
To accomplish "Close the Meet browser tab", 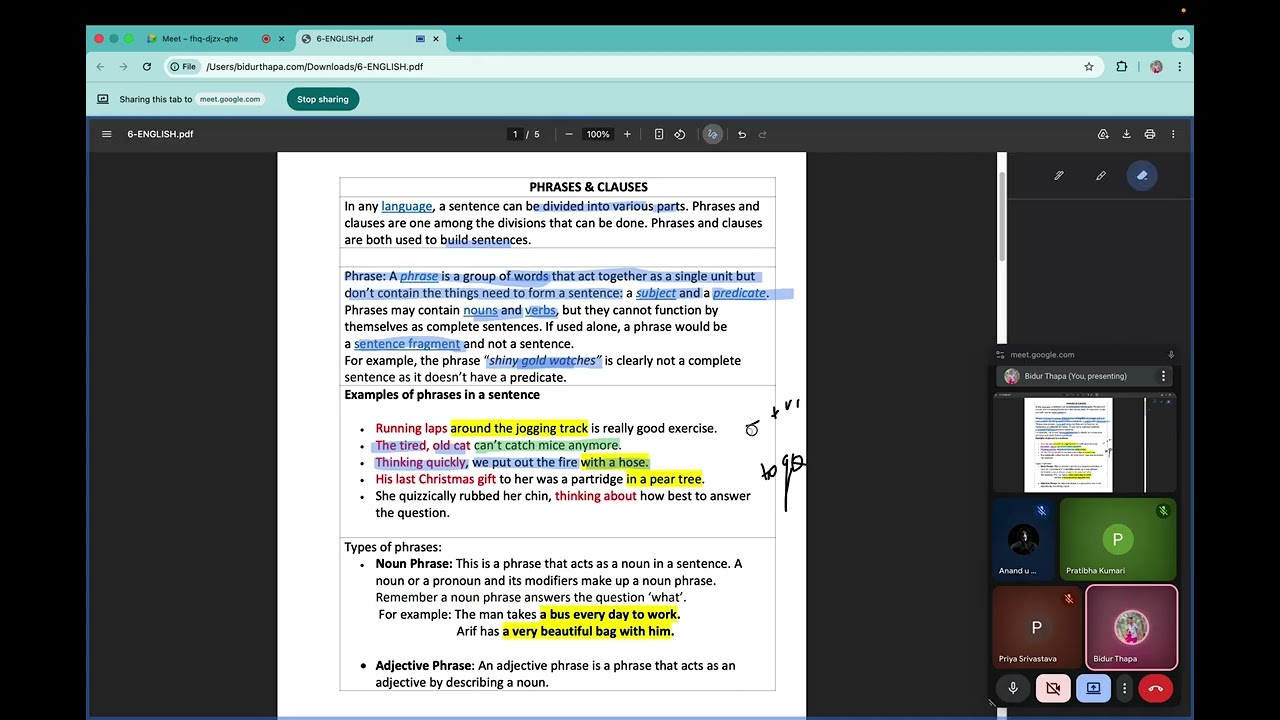I will coord(281,39).
